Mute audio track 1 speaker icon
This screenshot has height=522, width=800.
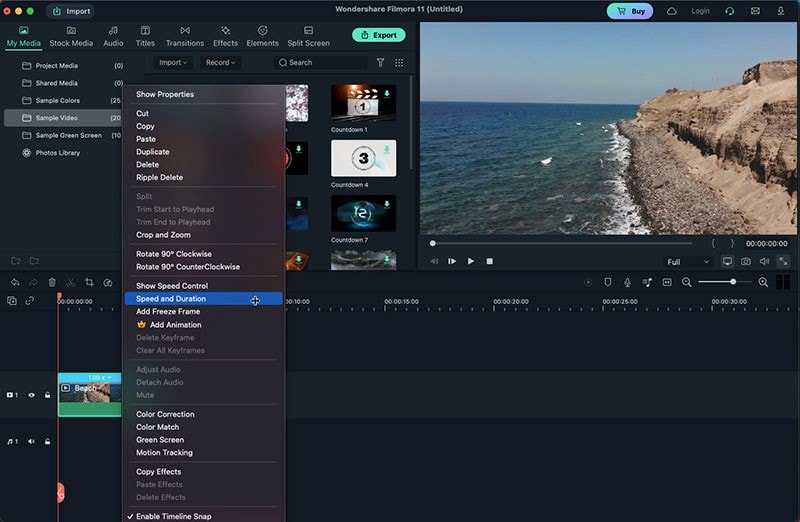[31, 441]
